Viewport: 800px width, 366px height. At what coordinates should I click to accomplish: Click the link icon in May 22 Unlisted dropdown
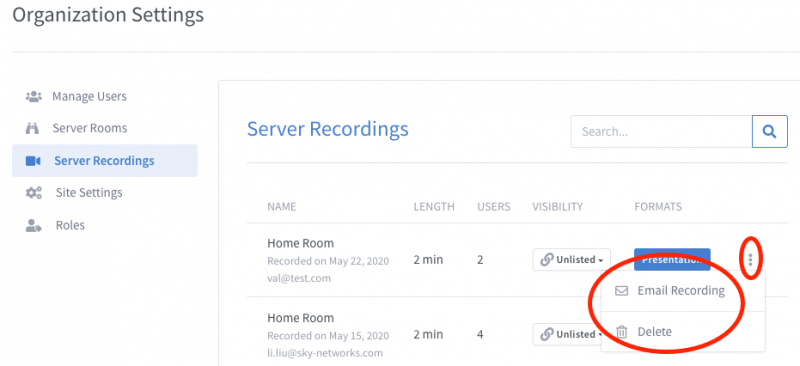point(546,259)
